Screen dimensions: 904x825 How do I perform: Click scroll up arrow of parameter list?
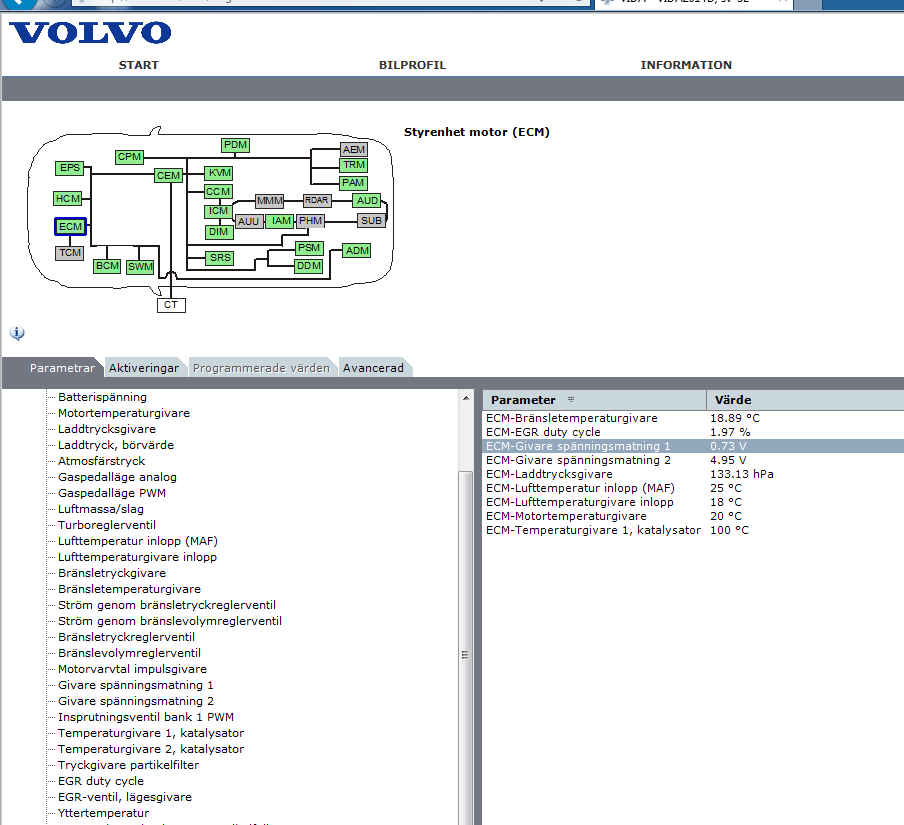coord(465,398)
